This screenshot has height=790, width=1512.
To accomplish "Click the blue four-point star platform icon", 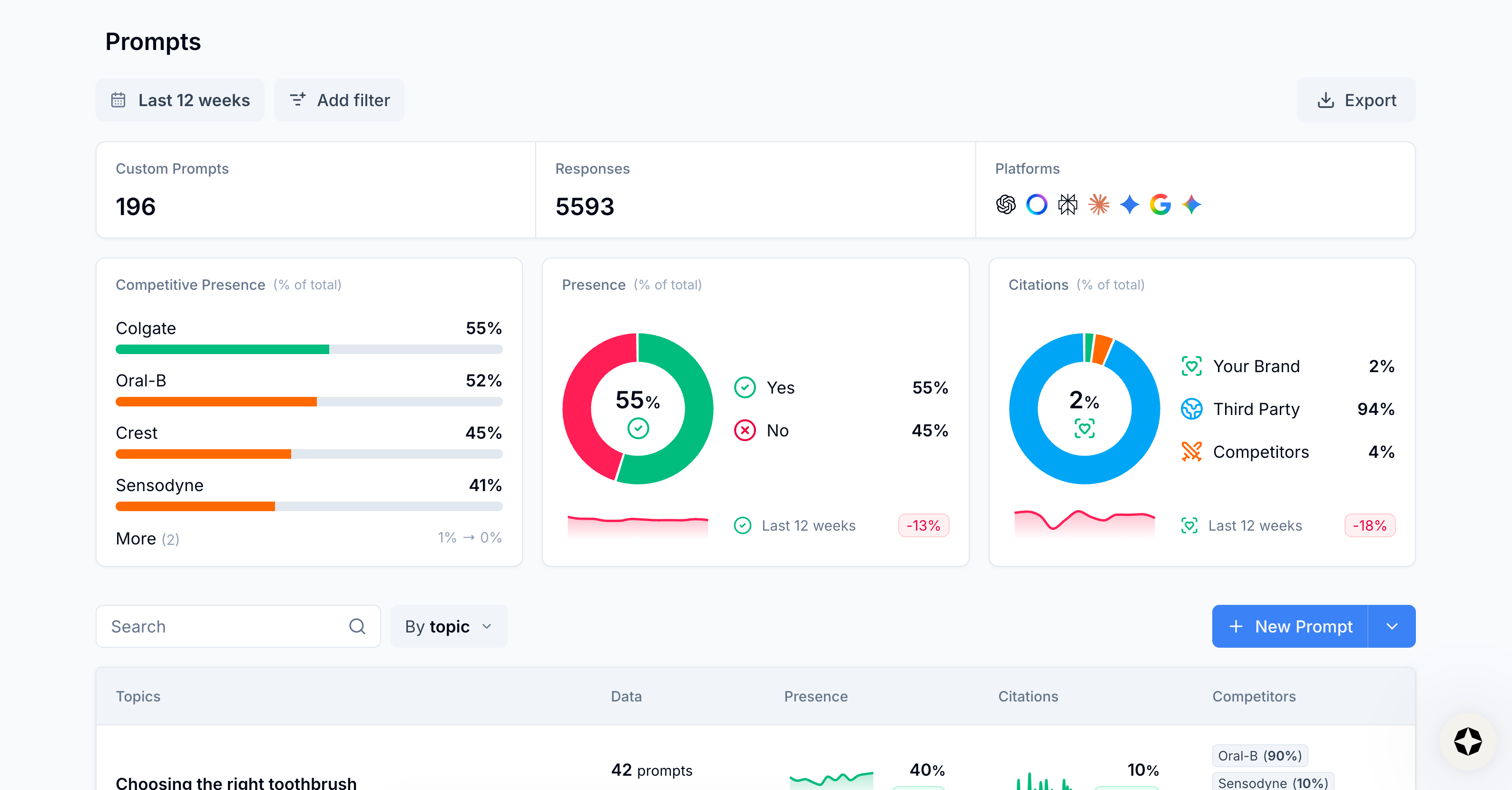I will [x=1129, y=205].
